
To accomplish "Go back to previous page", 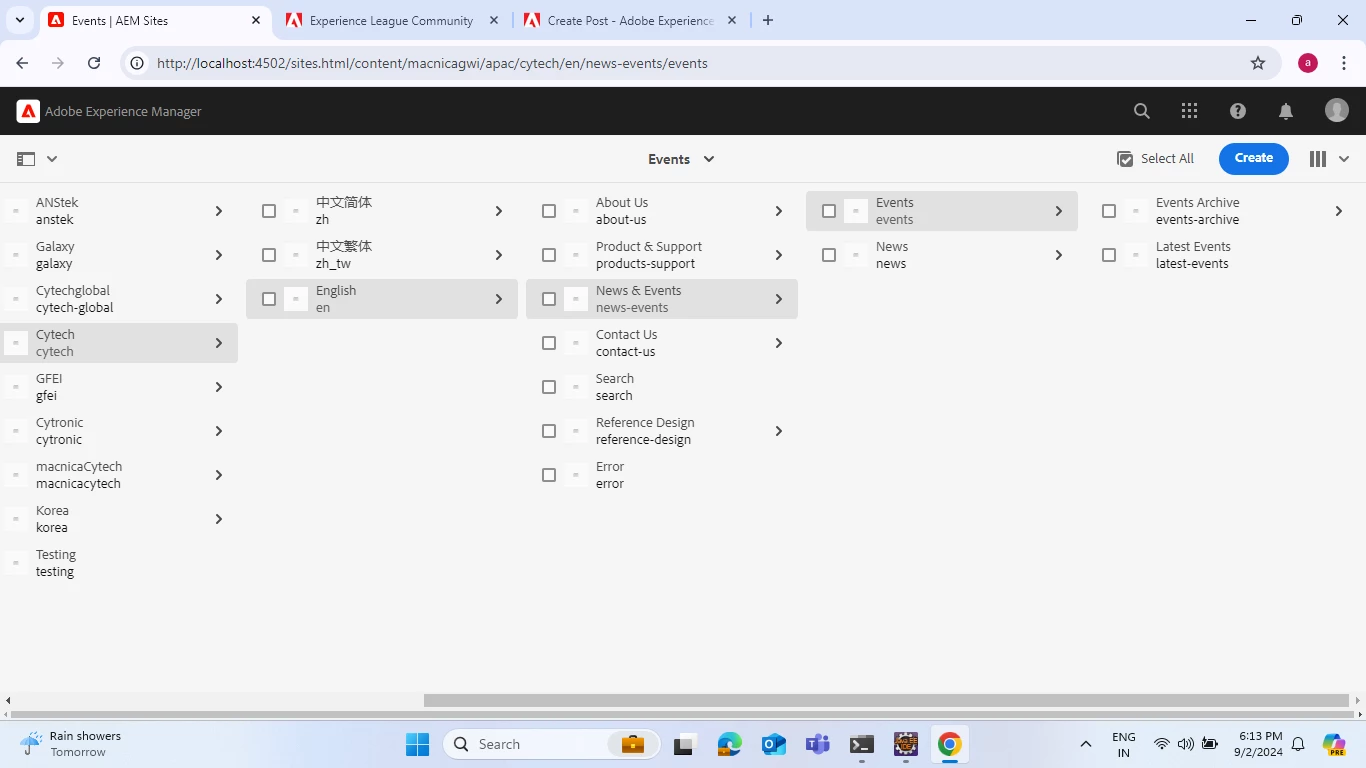I will tap(22, 63).
